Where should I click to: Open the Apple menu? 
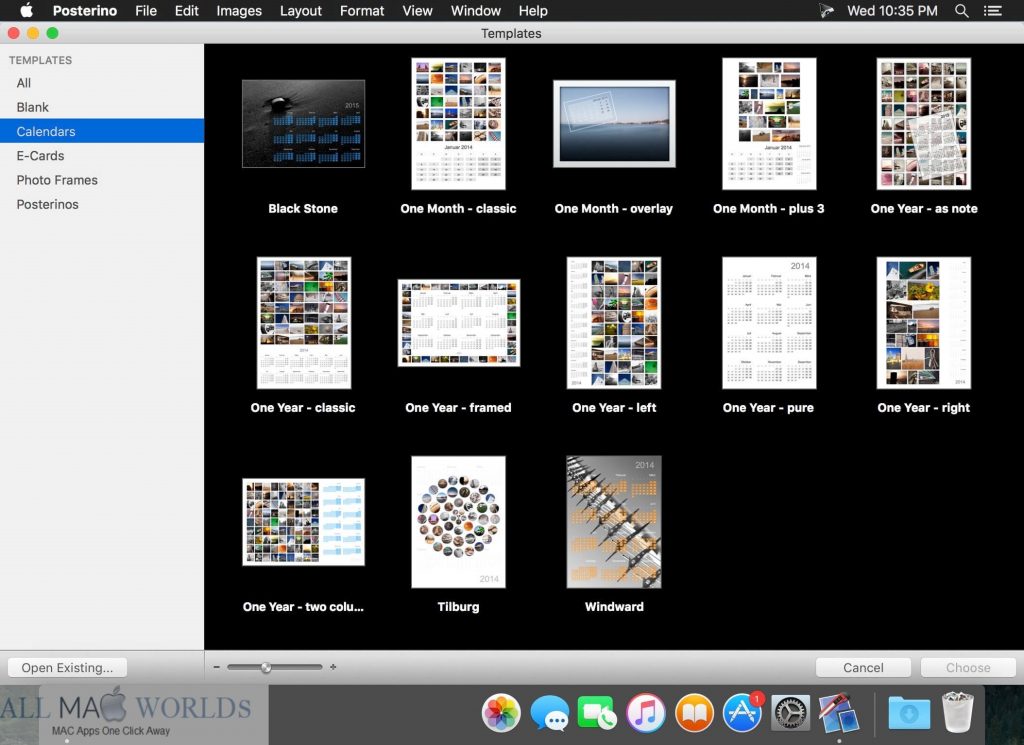tap(26, 10)
